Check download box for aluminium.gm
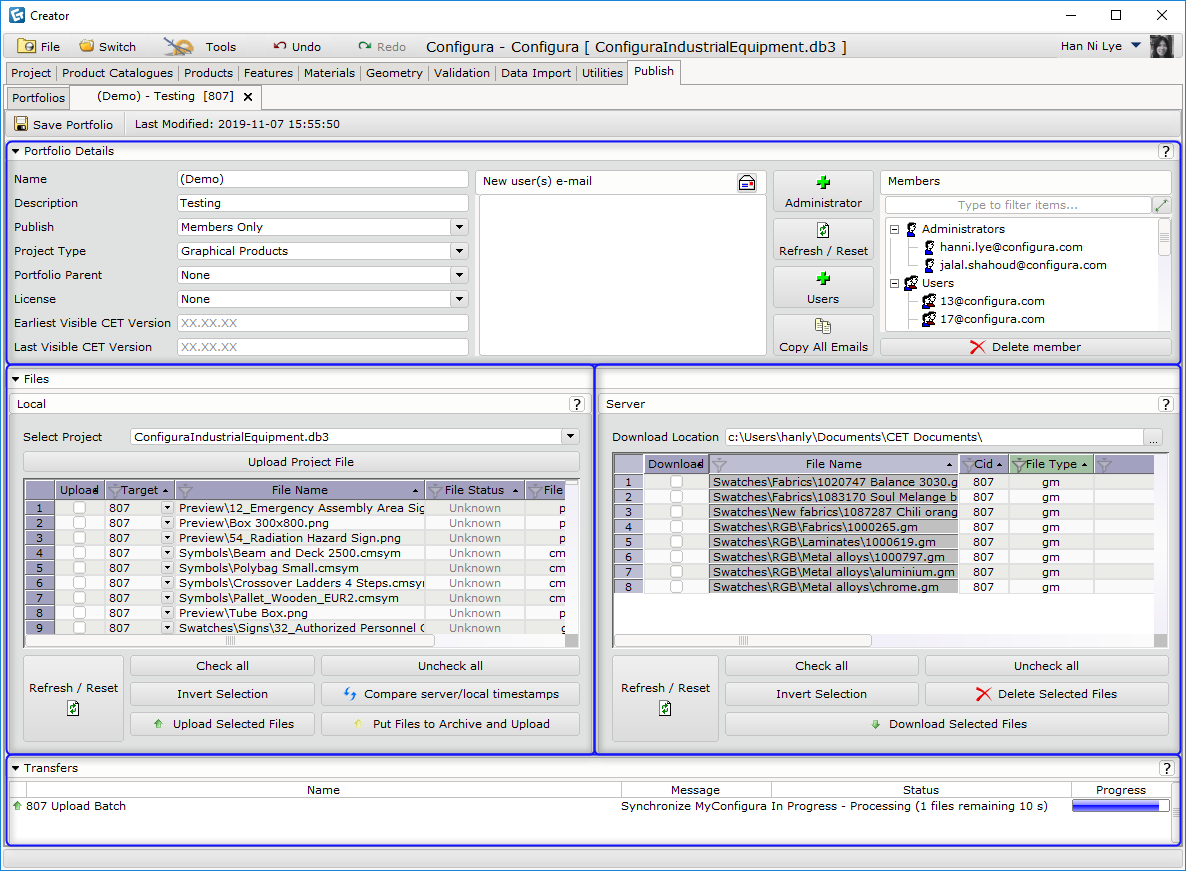1186x871 pixels. [676, 572]
